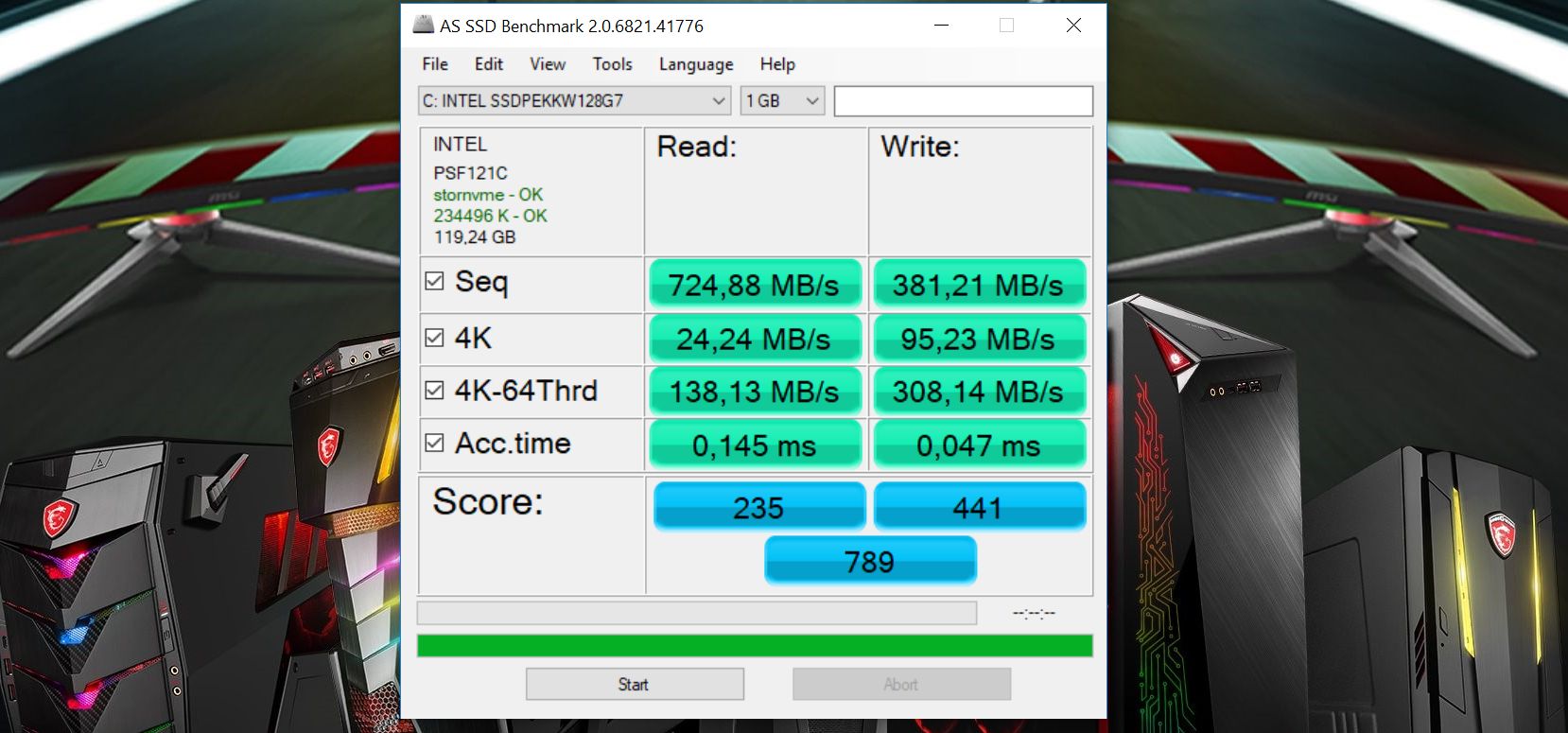Screen dimensions: 1568x733
Task: Open the File menu
Action: (435, 64)
